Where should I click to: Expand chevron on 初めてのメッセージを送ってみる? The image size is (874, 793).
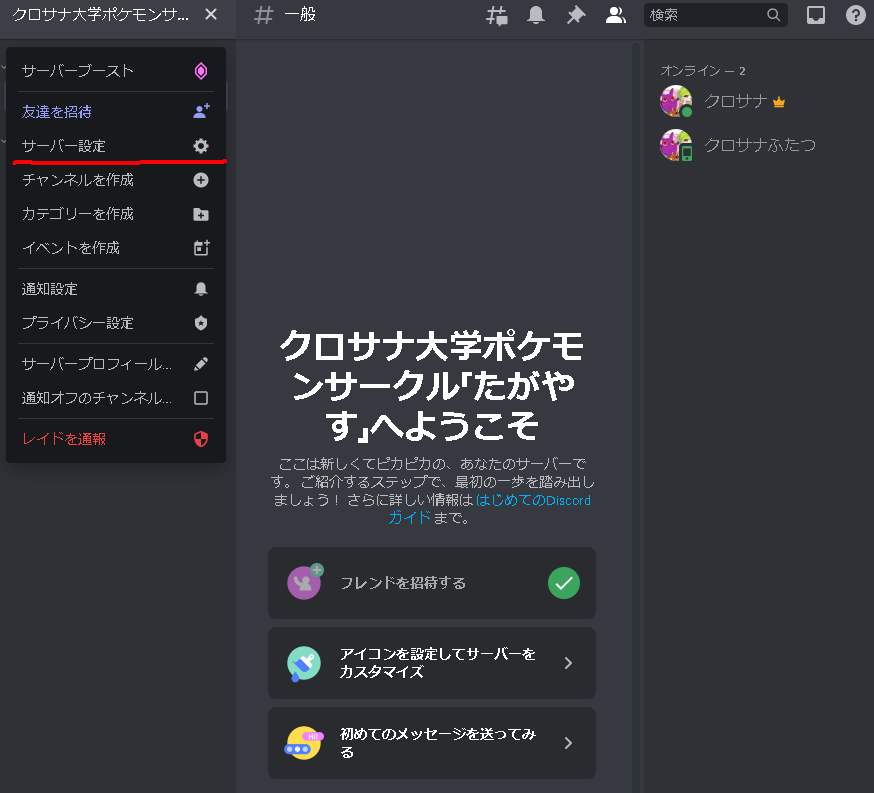(568, 743)
